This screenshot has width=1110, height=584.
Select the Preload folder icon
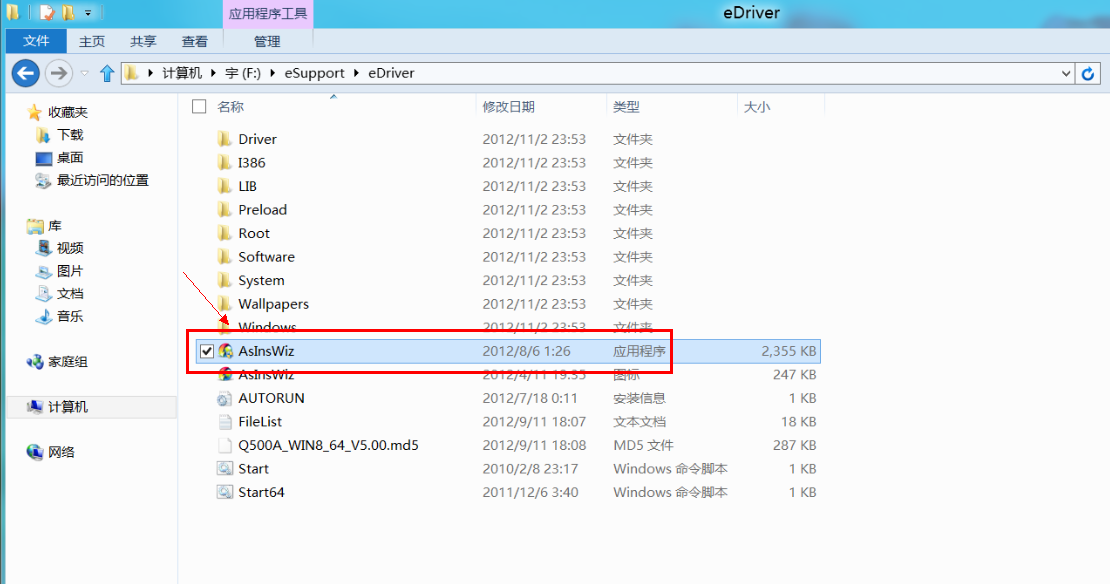(x=224, y=210)
